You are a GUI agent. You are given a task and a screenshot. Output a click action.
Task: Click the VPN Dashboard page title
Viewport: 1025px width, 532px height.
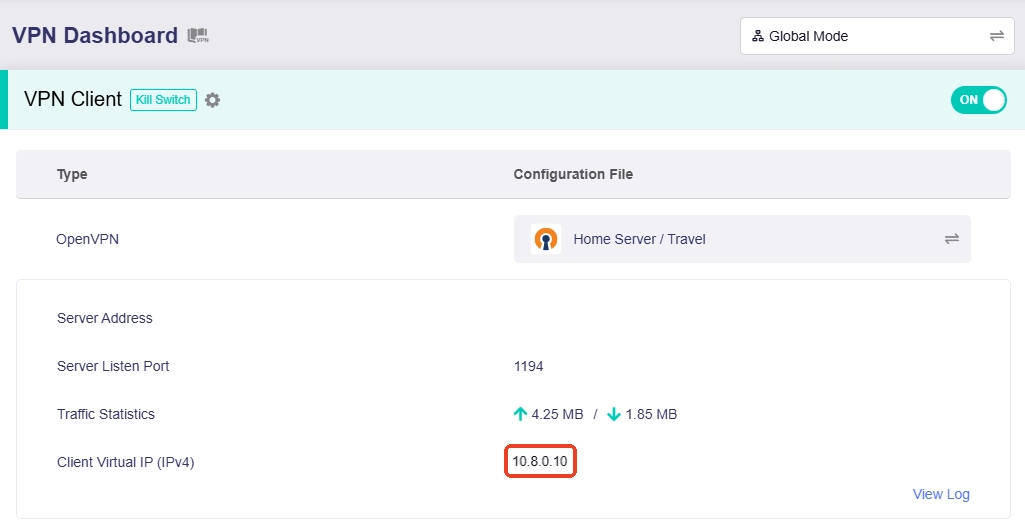(x=95, y=36)
